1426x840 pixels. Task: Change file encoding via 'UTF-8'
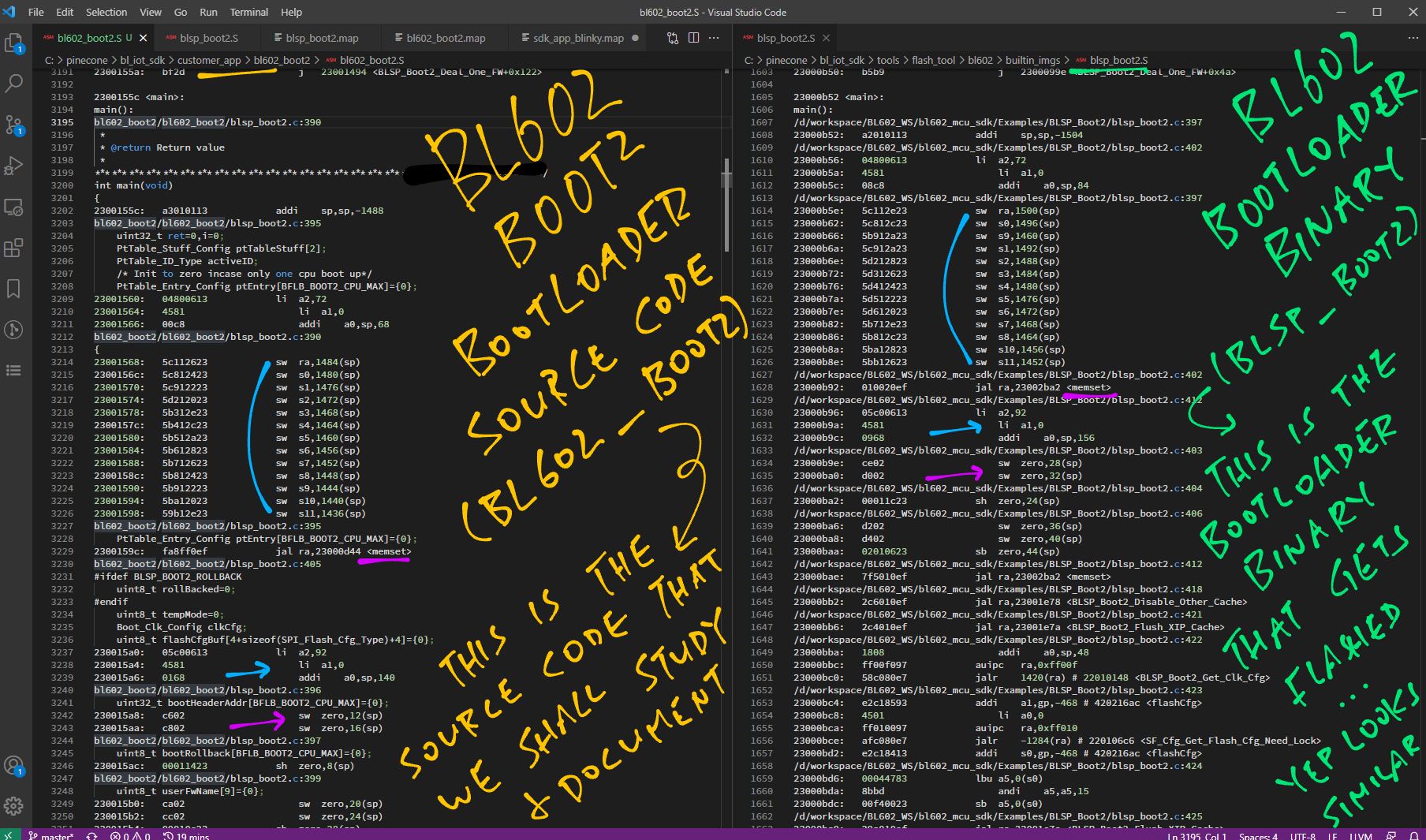[x=1303, y=836]
